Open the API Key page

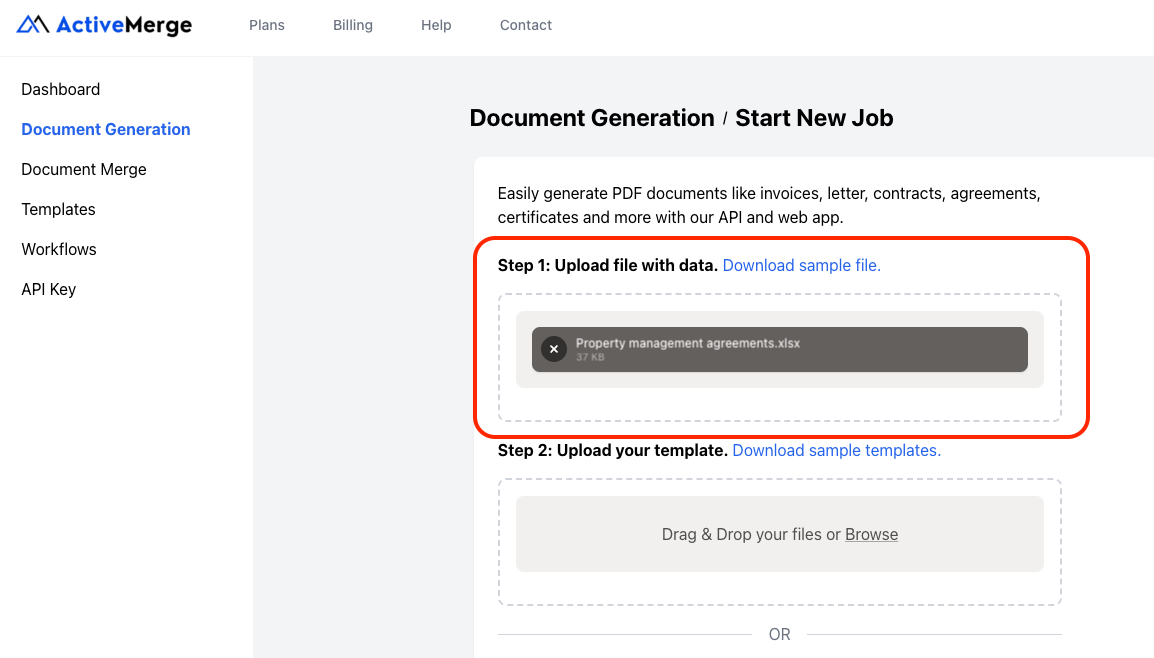tap(48, 289)
